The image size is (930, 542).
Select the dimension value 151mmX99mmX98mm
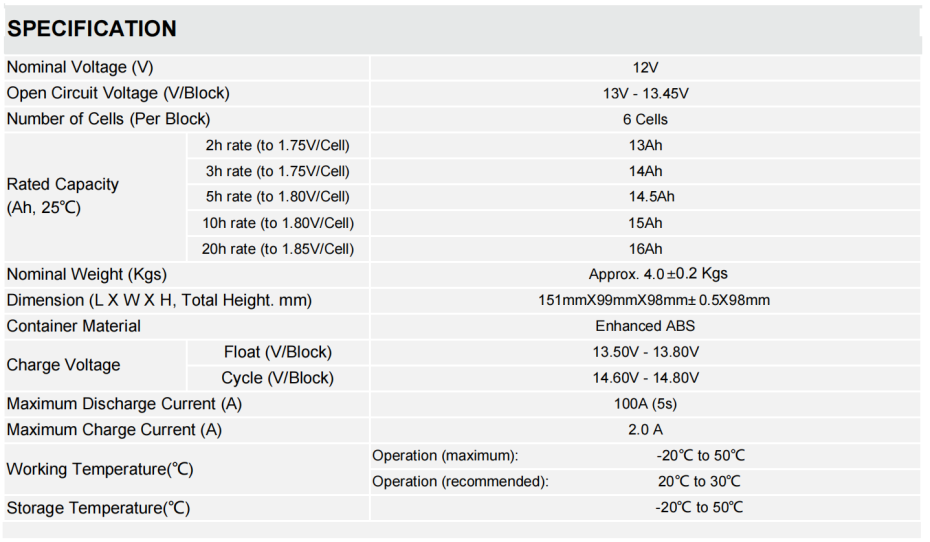coord(653,300)
